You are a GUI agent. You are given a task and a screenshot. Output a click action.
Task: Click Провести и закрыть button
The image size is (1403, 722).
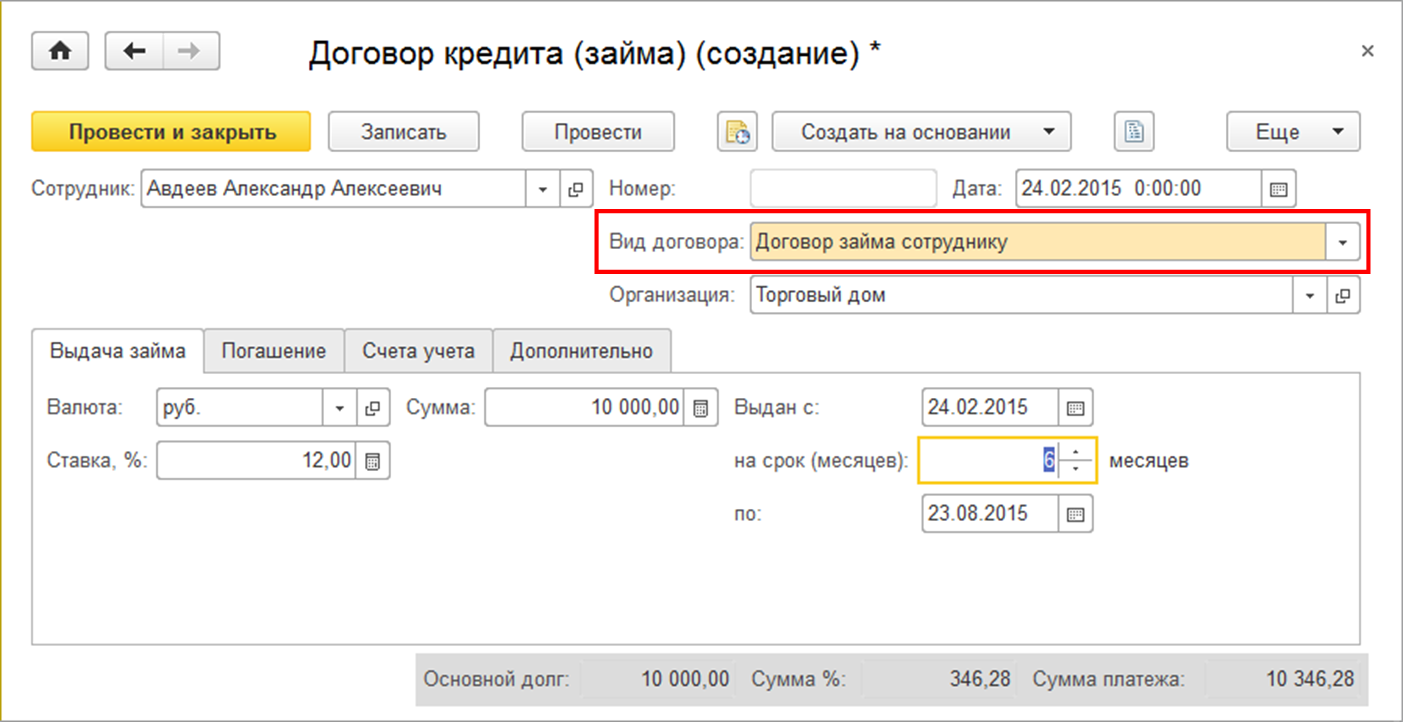[172, 132]
